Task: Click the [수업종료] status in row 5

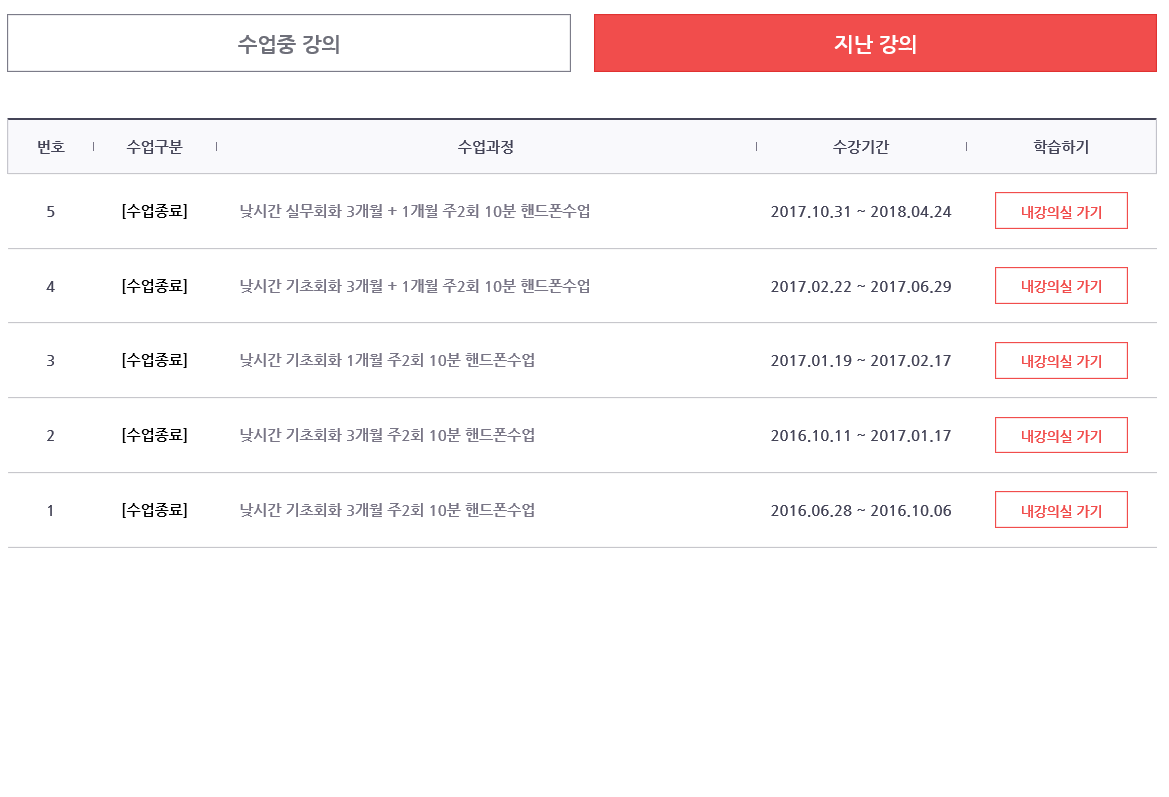Action: point(155,212)
